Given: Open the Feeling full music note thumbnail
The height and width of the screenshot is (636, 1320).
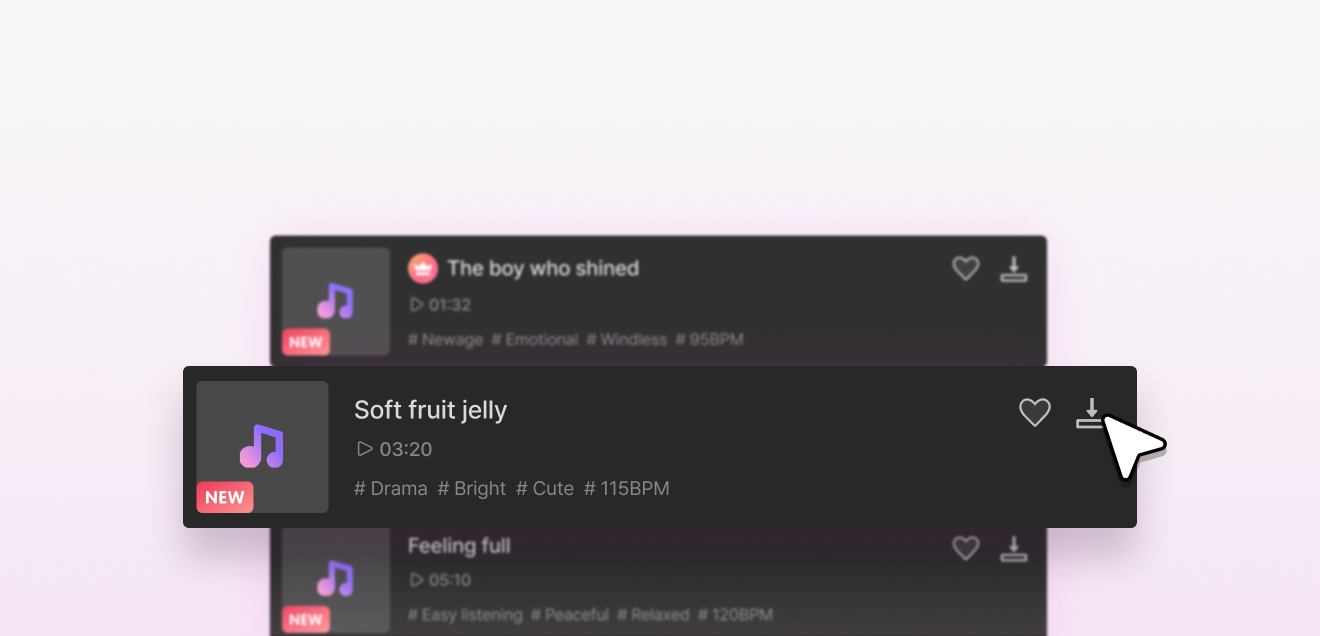Looking at the screenshot, I should click(x=336, y=578).
